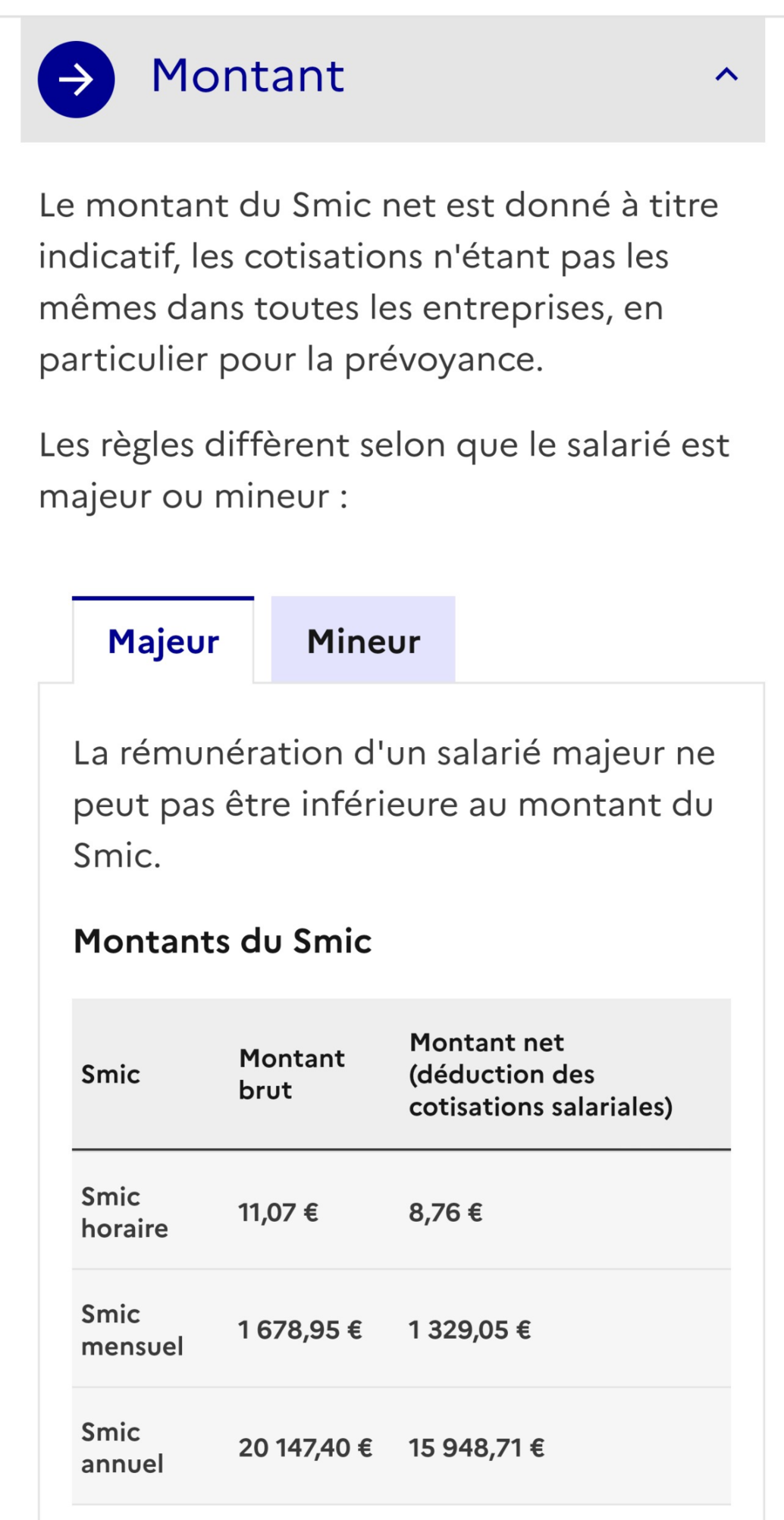This screenshot has height=1520, width=784.
Task: Click the 15 948,71 € annual net amount
Action: click(477, 1448)
